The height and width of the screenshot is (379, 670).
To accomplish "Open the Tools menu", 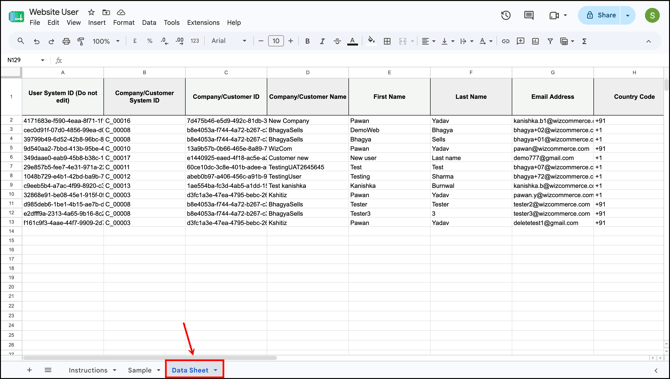I will click(172, 23).
